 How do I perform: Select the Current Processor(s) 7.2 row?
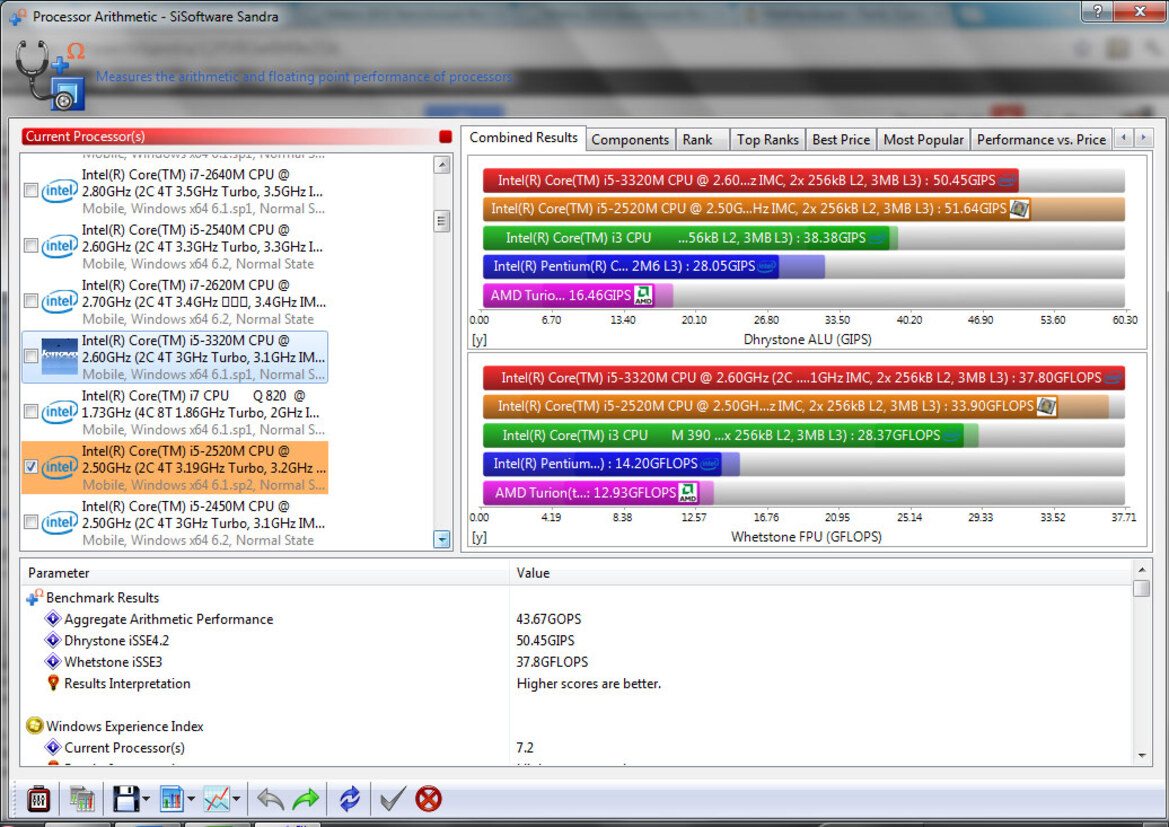[574, 747]
